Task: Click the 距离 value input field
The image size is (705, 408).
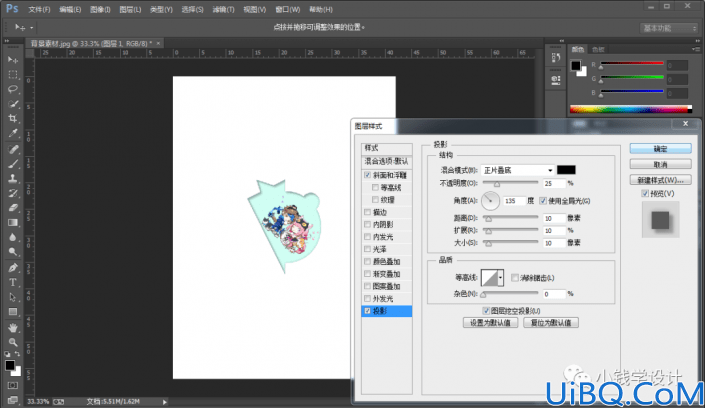Action: 553,218
